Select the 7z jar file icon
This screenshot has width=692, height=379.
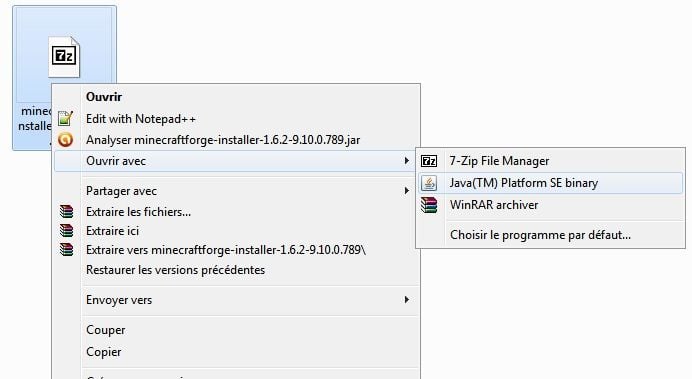64,57
